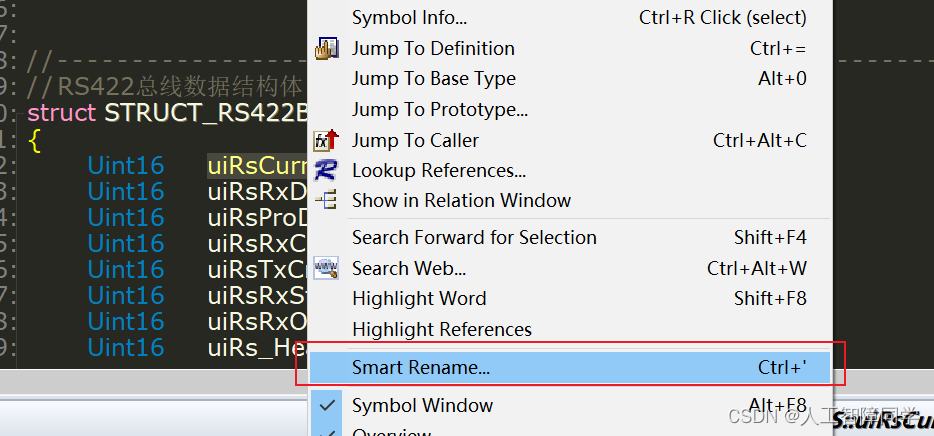The width and height of the screenshot is (934, 436).
Task: Click struct keyword in code editor
Action: (62, 113)
